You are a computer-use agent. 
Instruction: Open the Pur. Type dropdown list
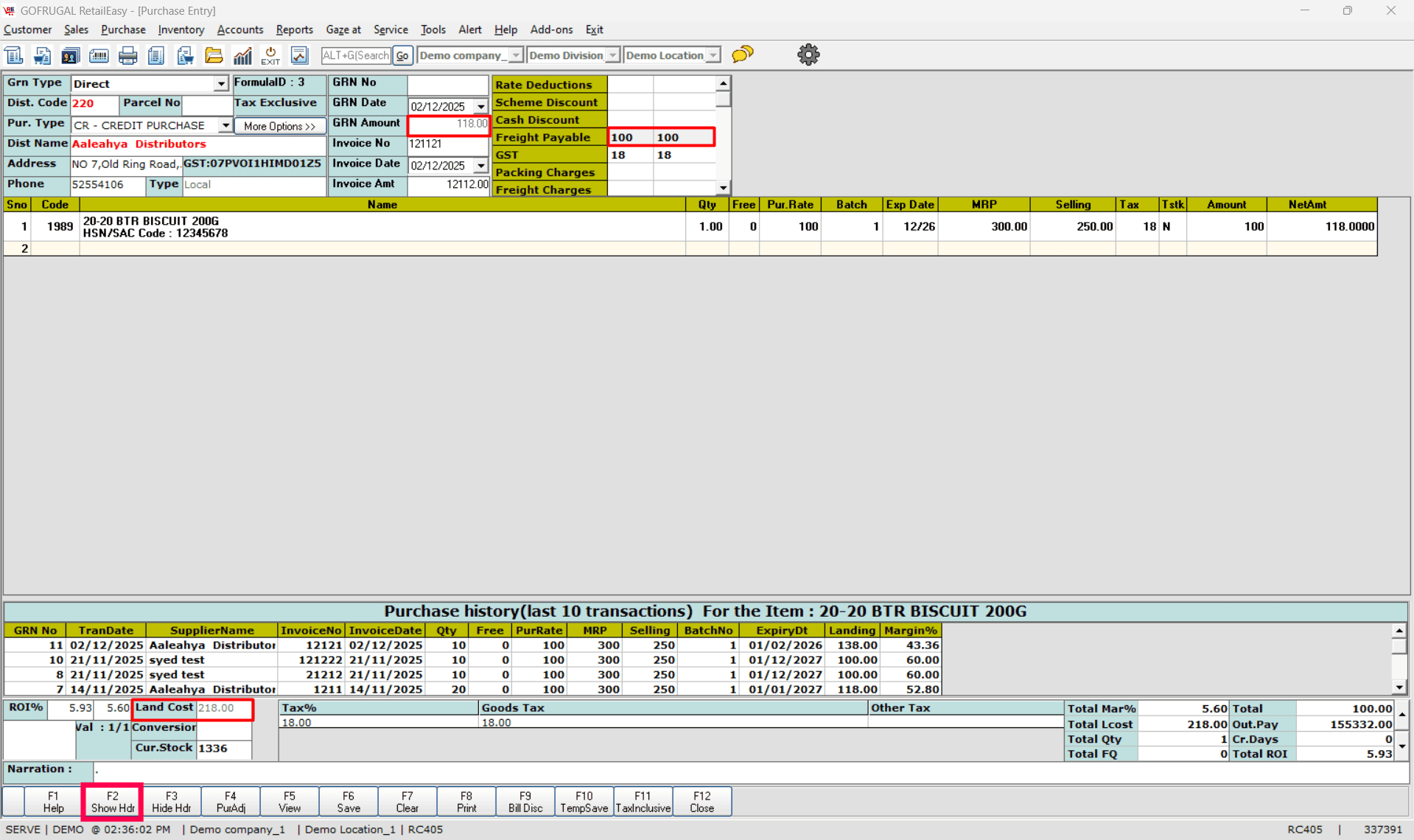pos(225,125)
